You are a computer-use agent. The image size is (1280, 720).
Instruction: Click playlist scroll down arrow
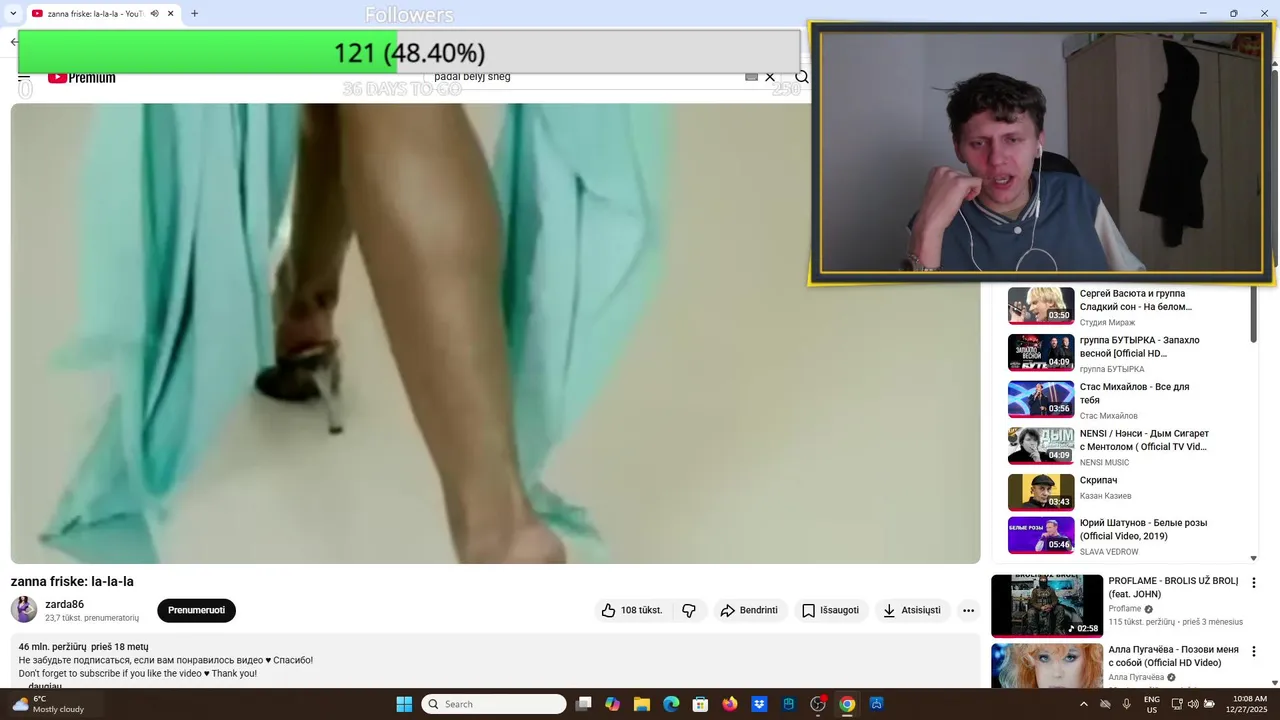coord(1254,558)
